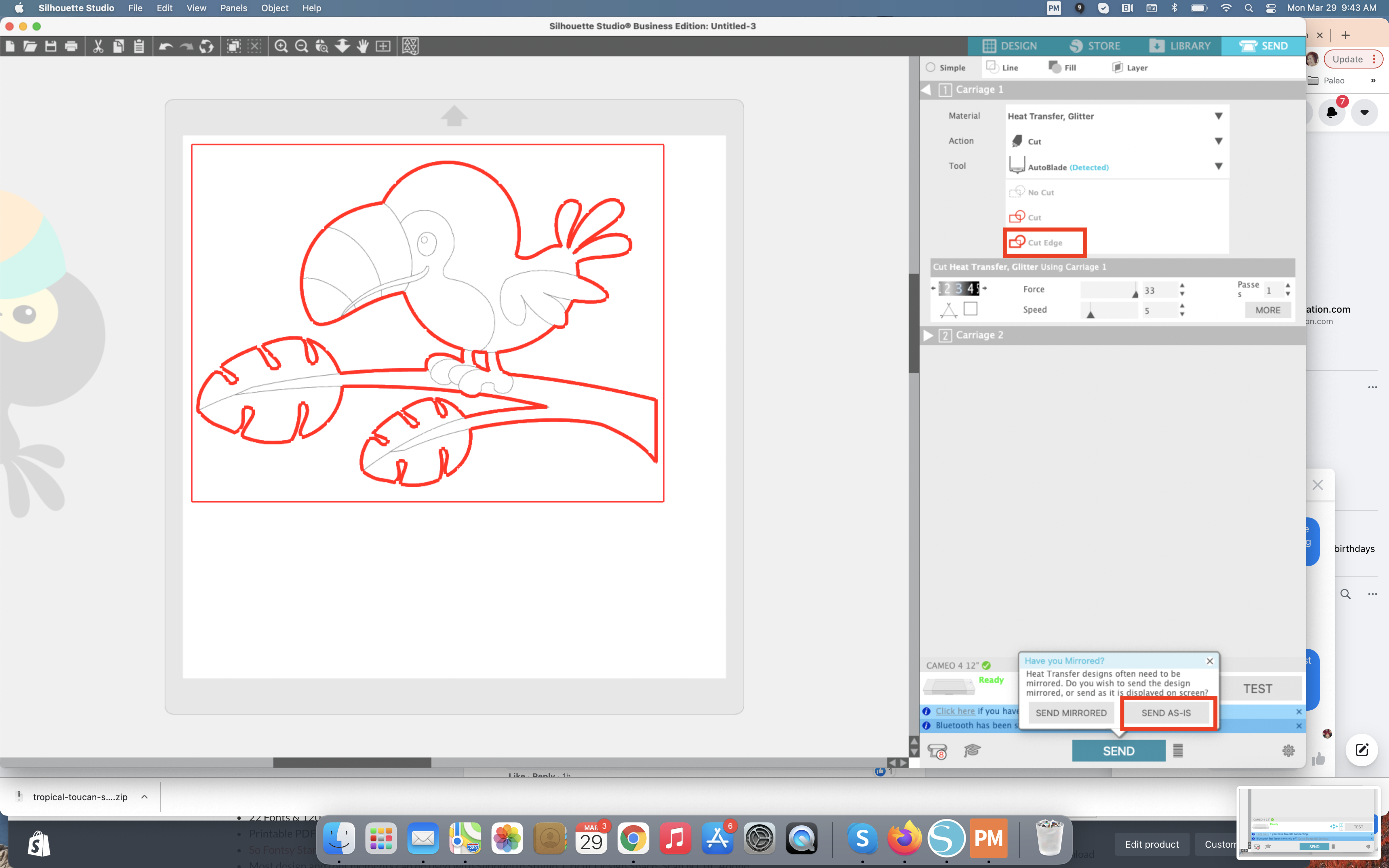Click the Zoom In magnifier icon
Viewport: 1389px width, 868px height.
tap(281, 46)
